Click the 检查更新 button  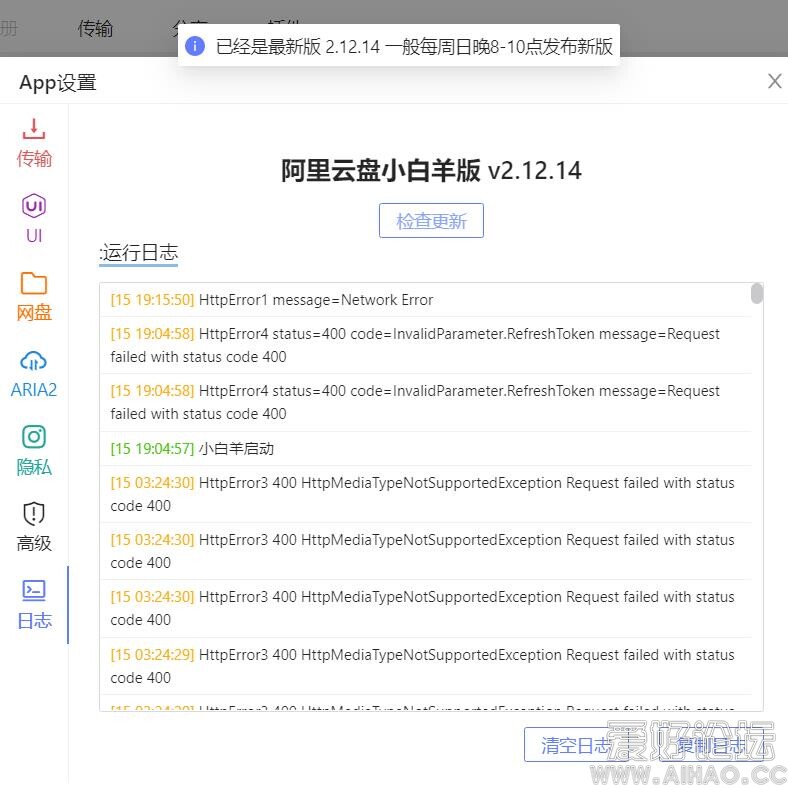click(x=431, y=221)
